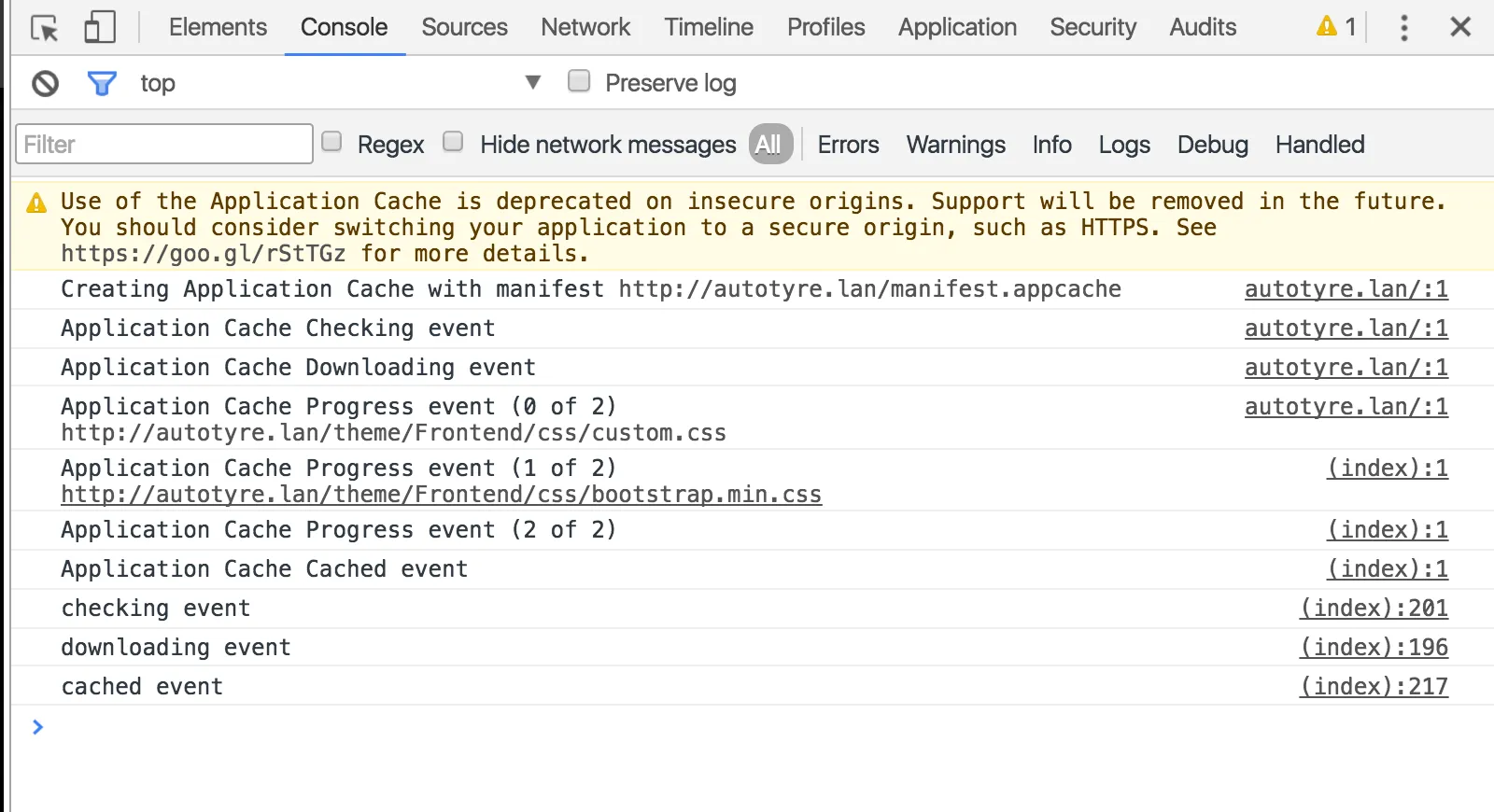Viewport: 1494px width, 812px height.
Task: Select the All log level filter
Action: [x=769, y=145]
